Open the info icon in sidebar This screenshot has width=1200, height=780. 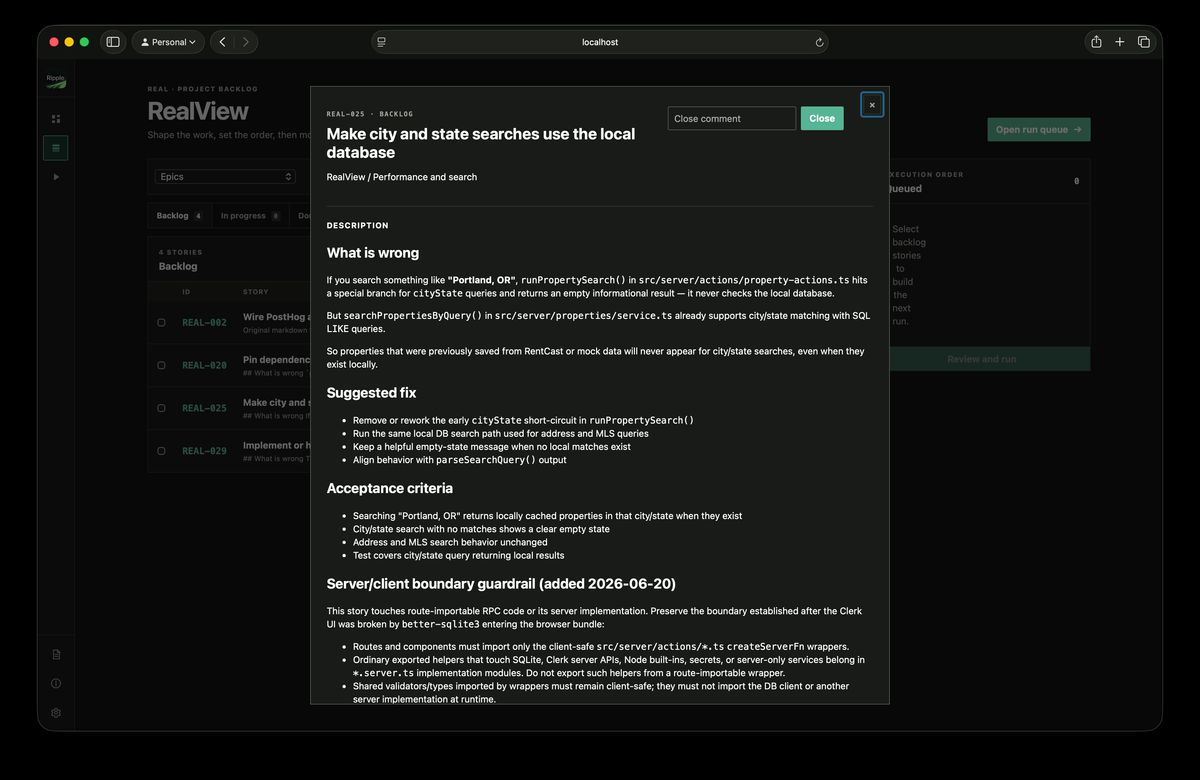point(56,684)
